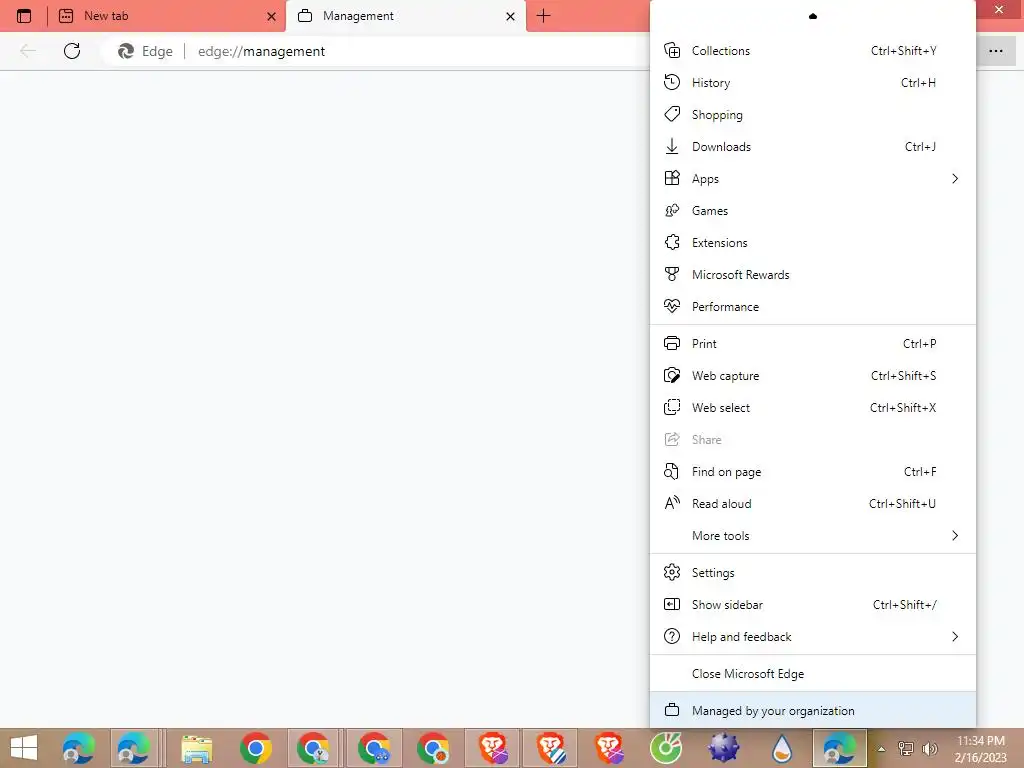1024x768 pixels.
Task: Open a new tab with plus button
Action: point(543,16)
